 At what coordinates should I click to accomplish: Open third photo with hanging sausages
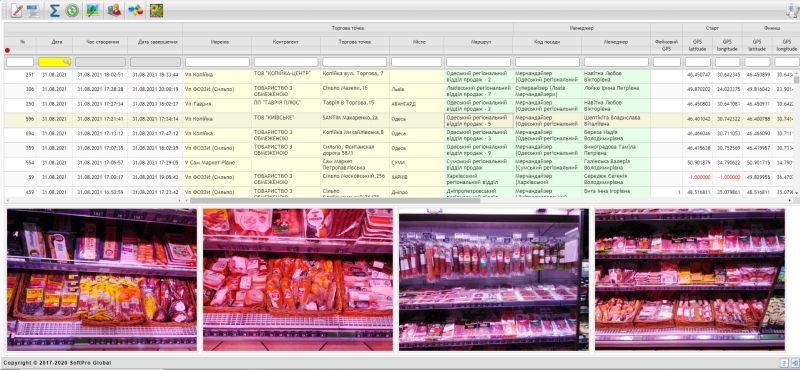click(x=494, y=279)
